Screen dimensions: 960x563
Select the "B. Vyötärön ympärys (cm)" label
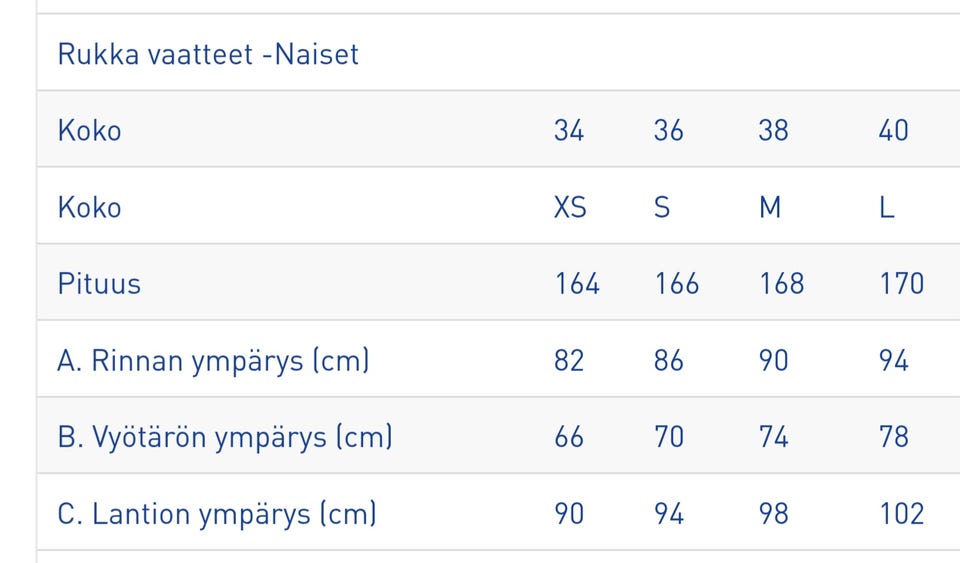tap(225, 437)
